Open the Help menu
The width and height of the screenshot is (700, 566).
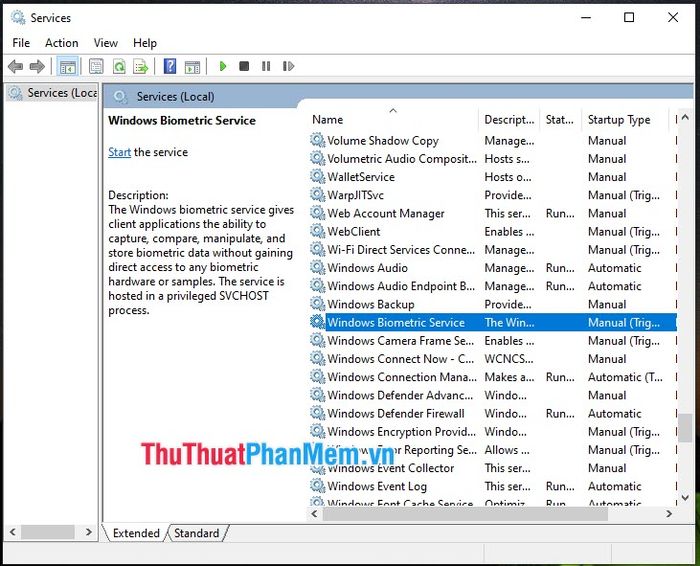point(145,43)
